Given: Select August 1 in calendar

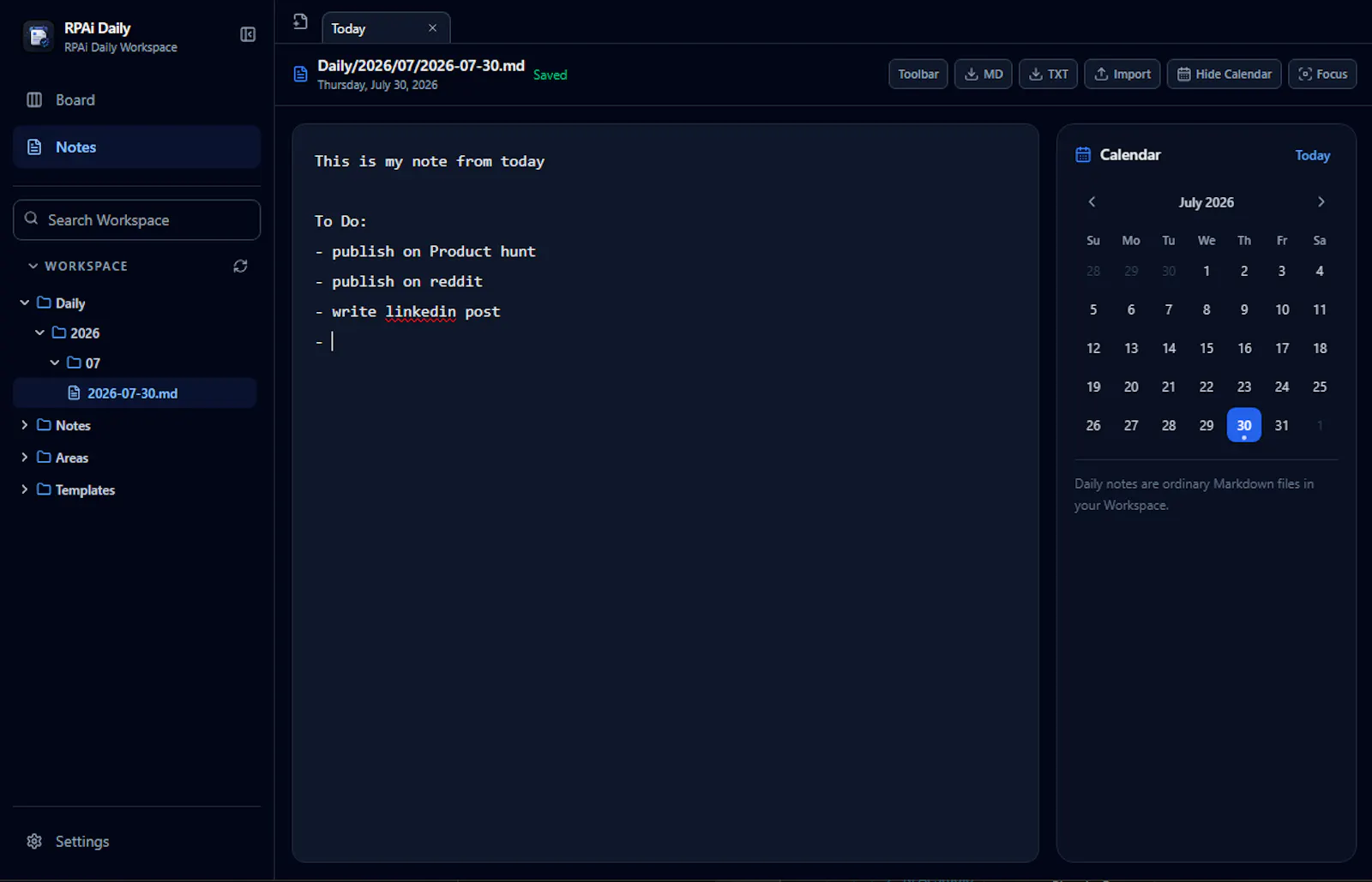Looking at the screenshot, I should click(x=1320, y=425).
